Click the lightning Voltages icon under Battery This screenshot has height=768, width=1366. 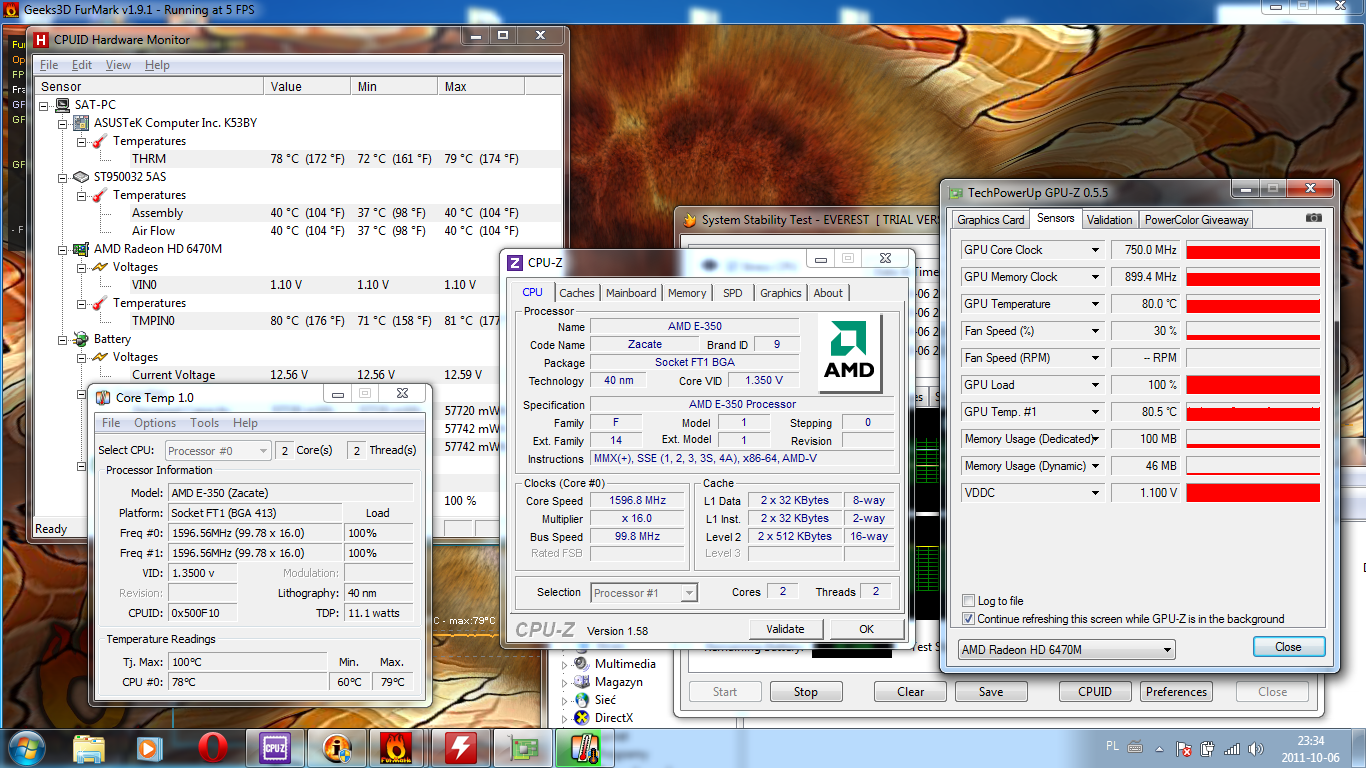click(100, 357)
